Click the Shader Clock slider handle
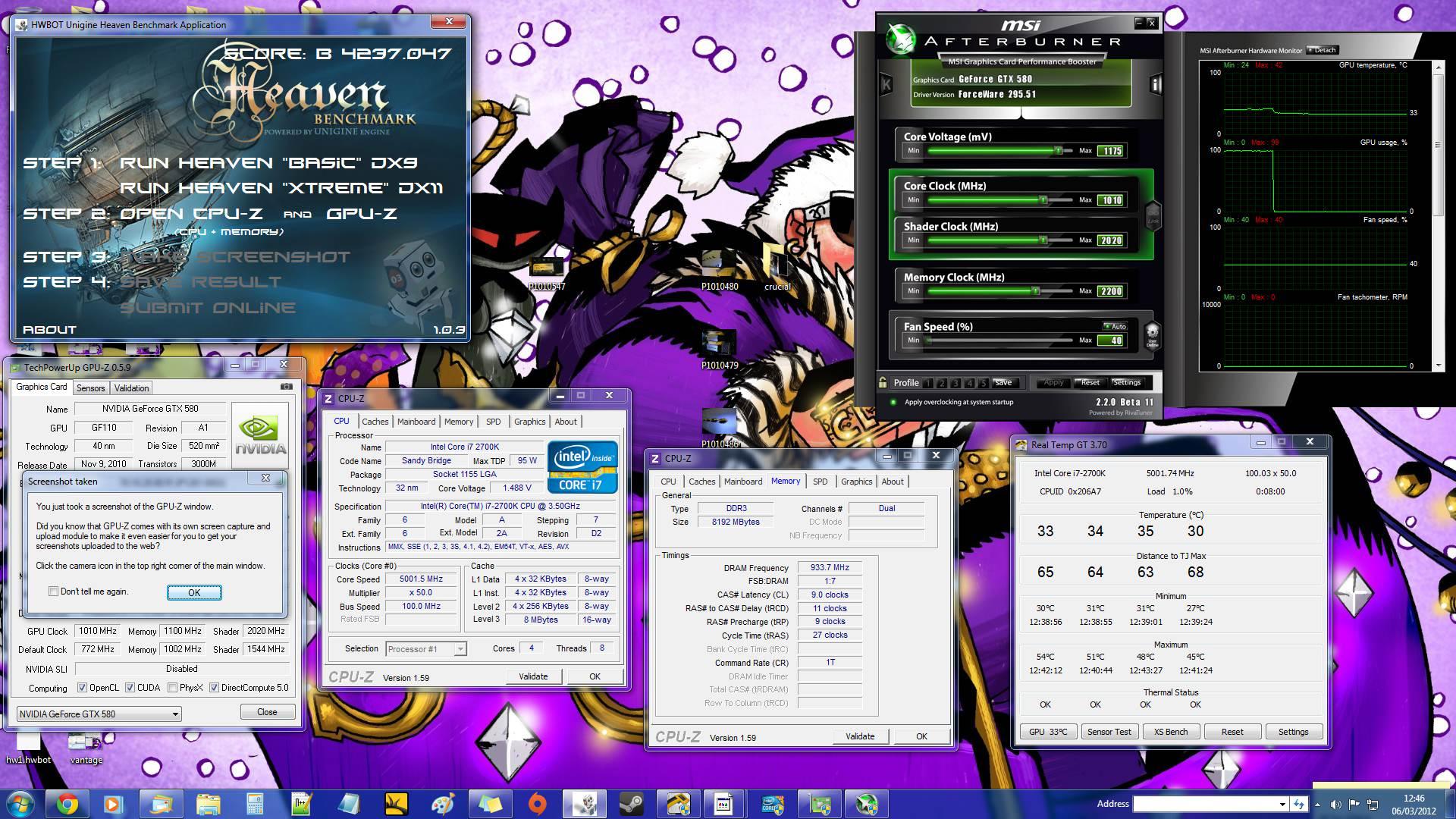 click(1043, 240)
